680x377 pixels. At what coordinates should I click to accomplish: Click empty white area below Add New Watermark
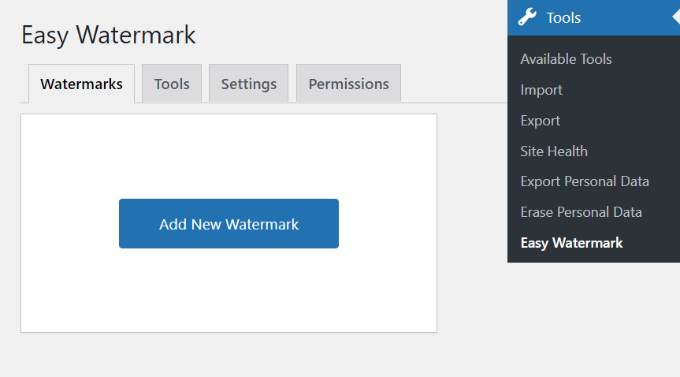(x=229, y=290)
